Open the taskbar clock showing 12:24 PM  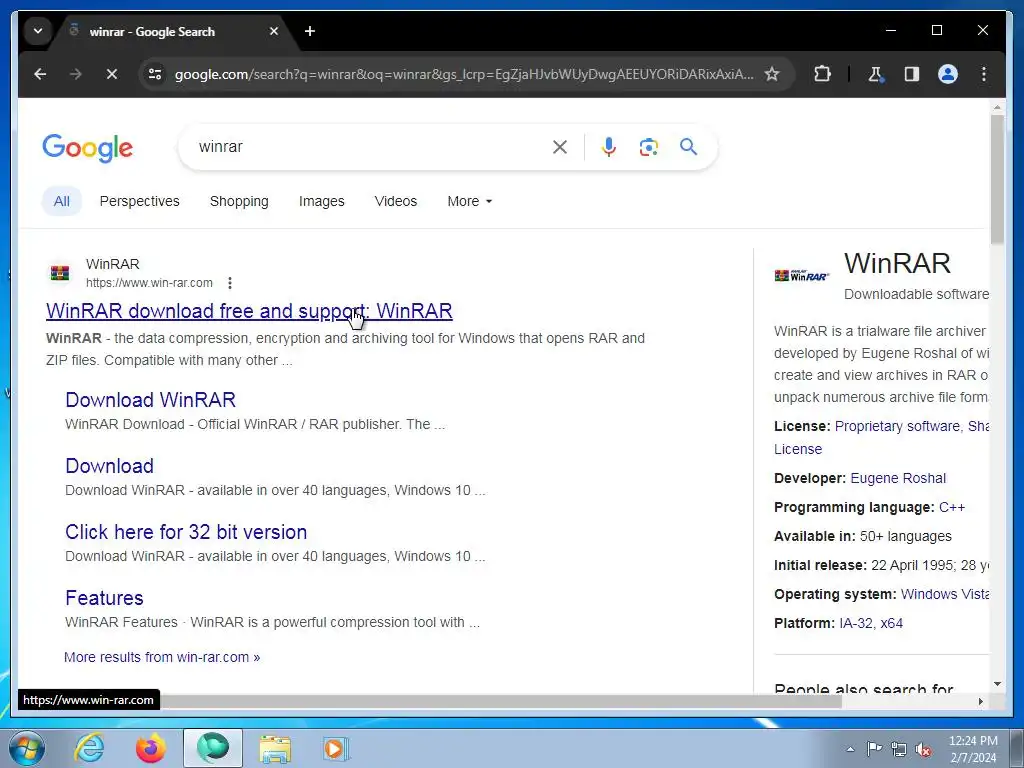[973, 749]
